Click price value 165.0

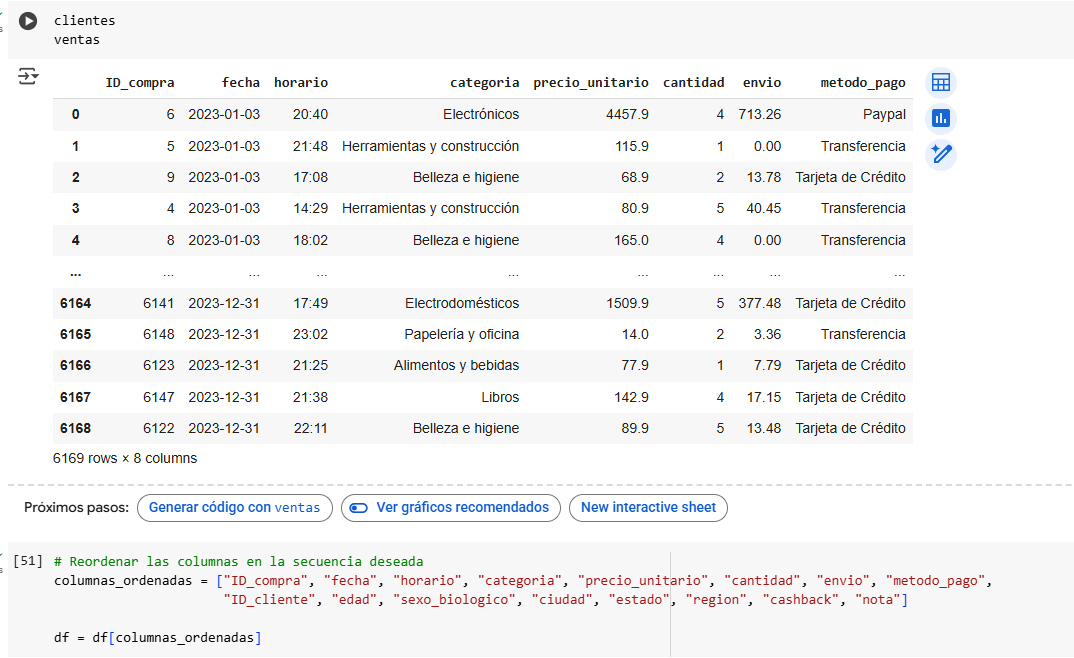[632, 240]
